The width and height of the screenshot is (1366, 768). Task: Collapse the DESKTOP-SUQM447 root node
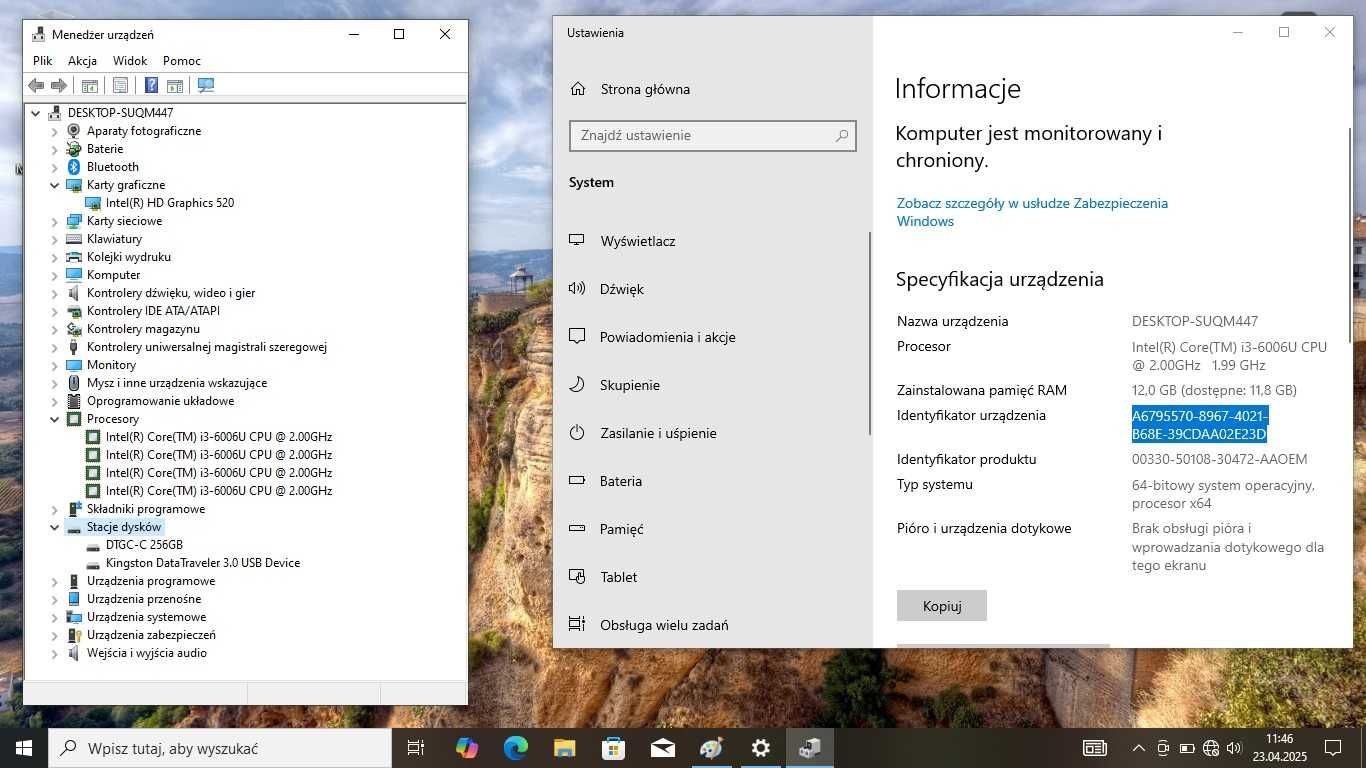coord(36,113)
